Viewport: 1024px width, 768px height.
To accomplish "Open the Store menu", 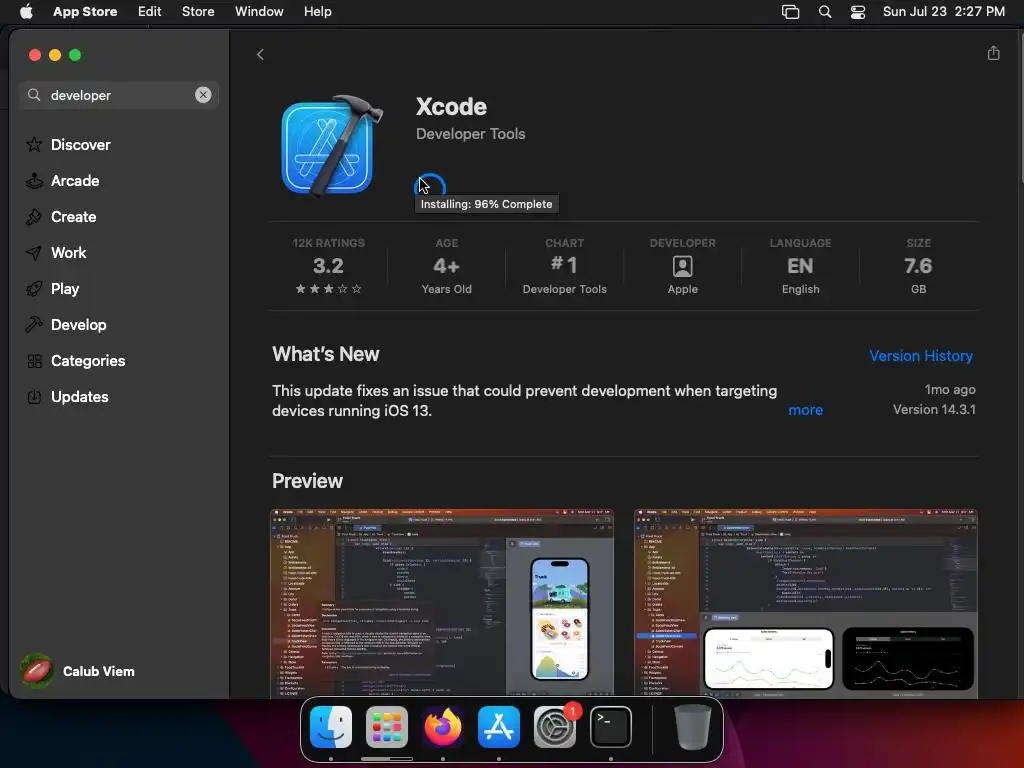I will pyautogui.click(x=198, y=11).
